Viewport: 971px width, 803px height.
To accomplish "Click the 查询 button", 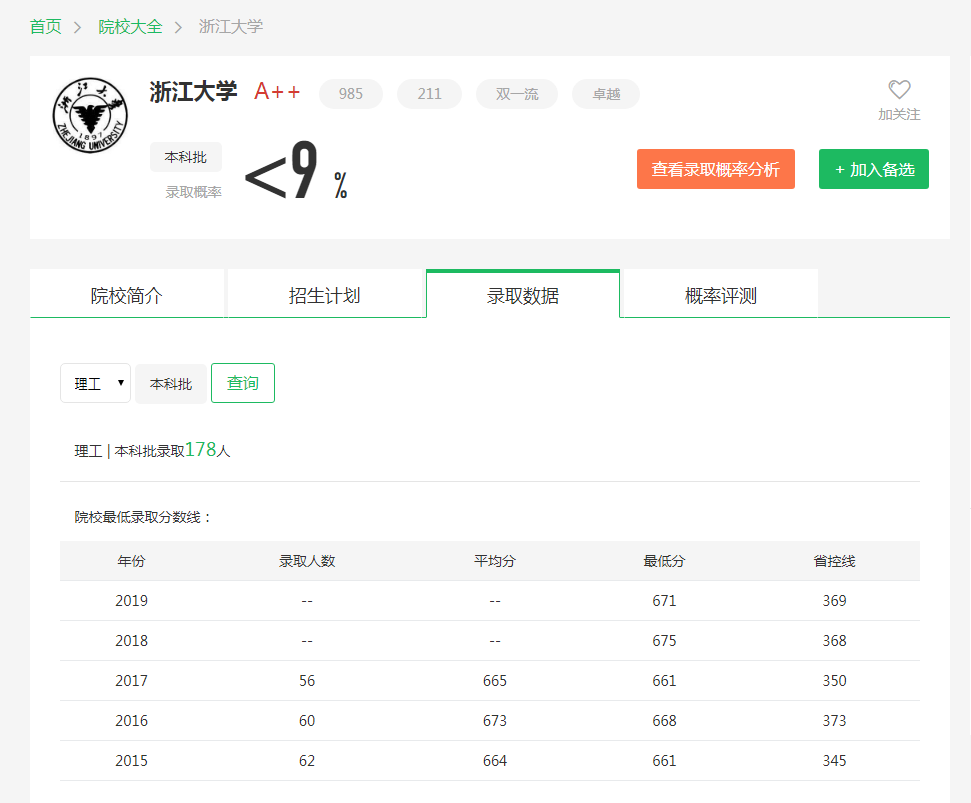I will (x=243, y=383).
